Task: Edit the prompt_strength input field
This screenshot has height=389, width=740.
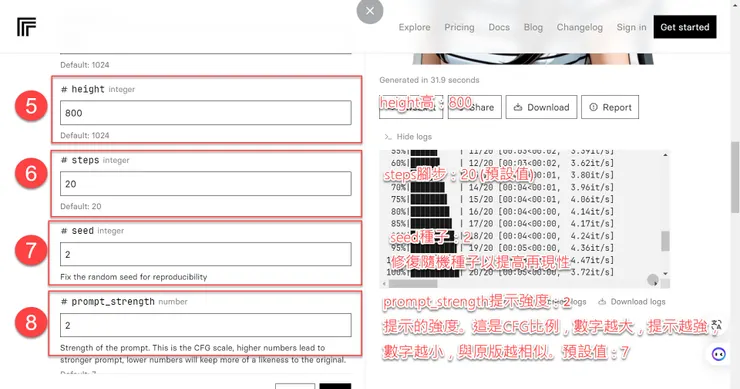Action: (x=206, y=325)
